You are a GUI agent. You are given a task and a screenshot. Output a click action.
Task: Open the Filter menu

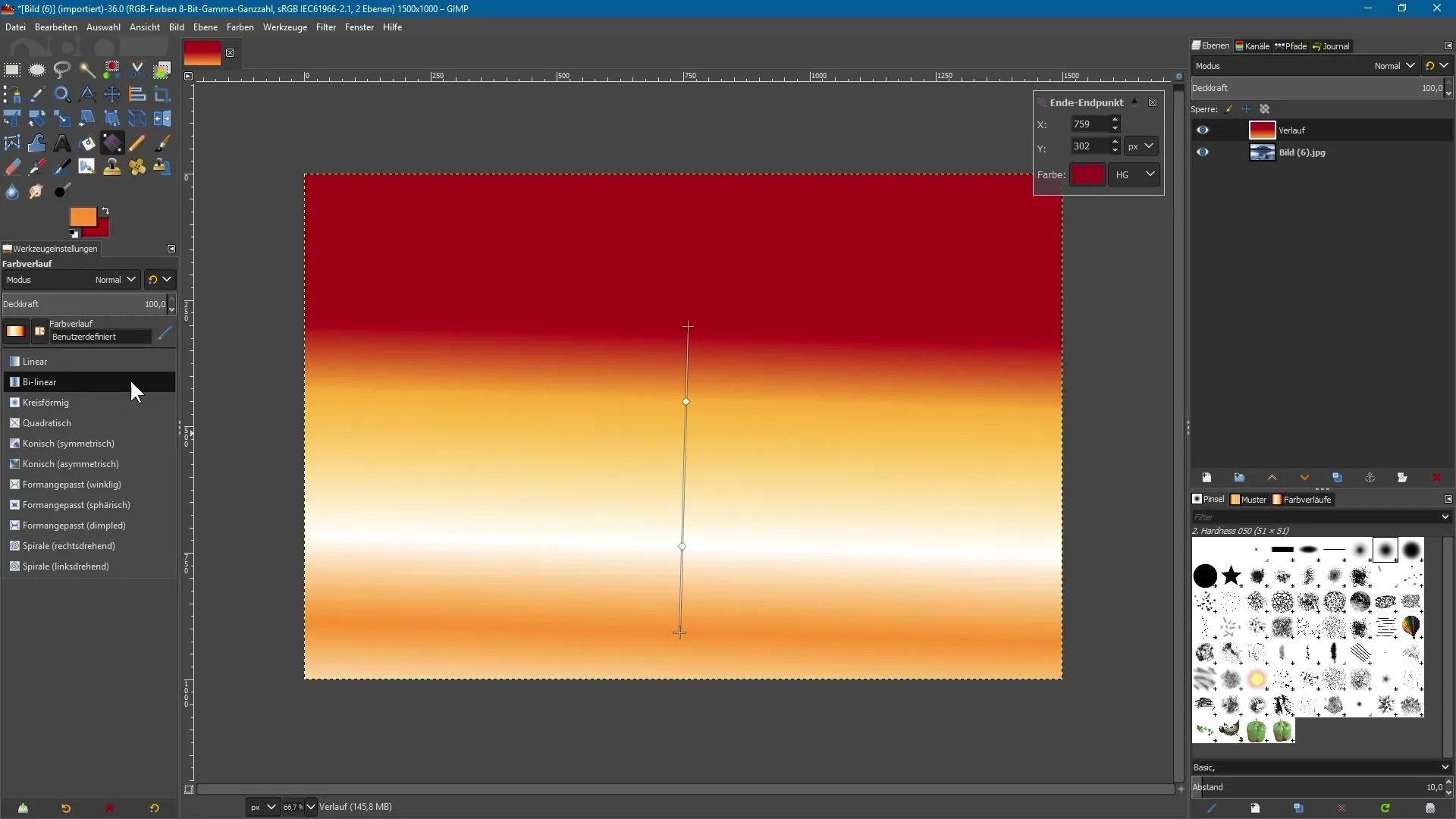326,27
